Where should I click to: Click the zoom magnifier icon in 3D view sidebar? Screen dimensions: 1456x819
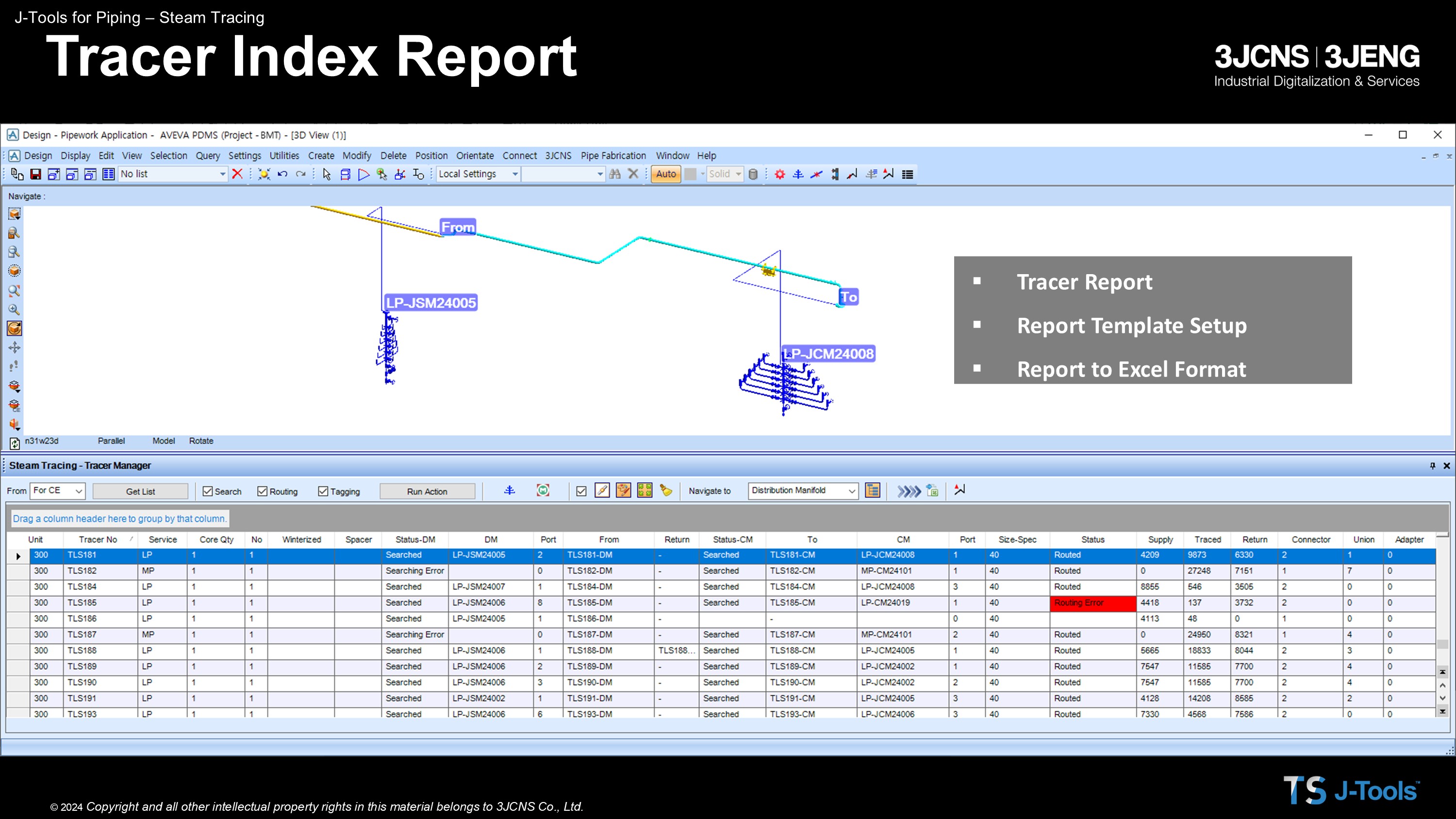pos(14,309)
